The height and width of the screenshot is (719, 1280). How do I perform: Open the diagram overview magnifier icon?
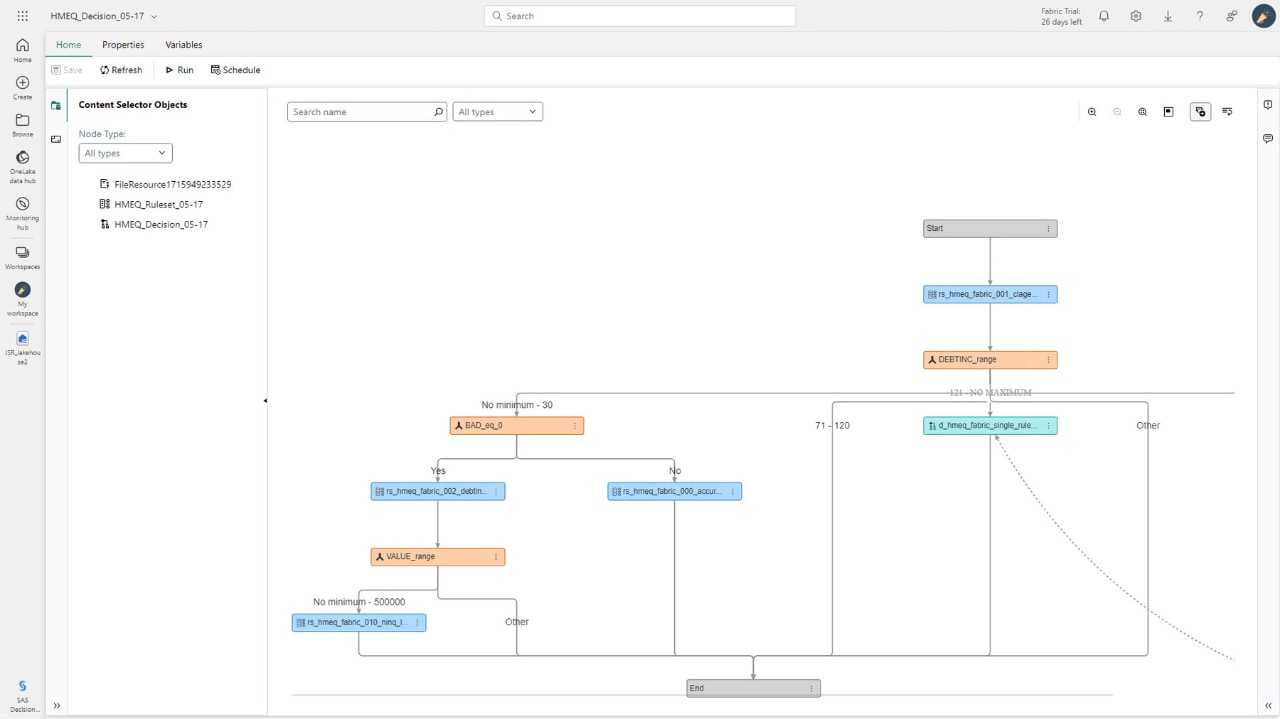coord(1142,111)
